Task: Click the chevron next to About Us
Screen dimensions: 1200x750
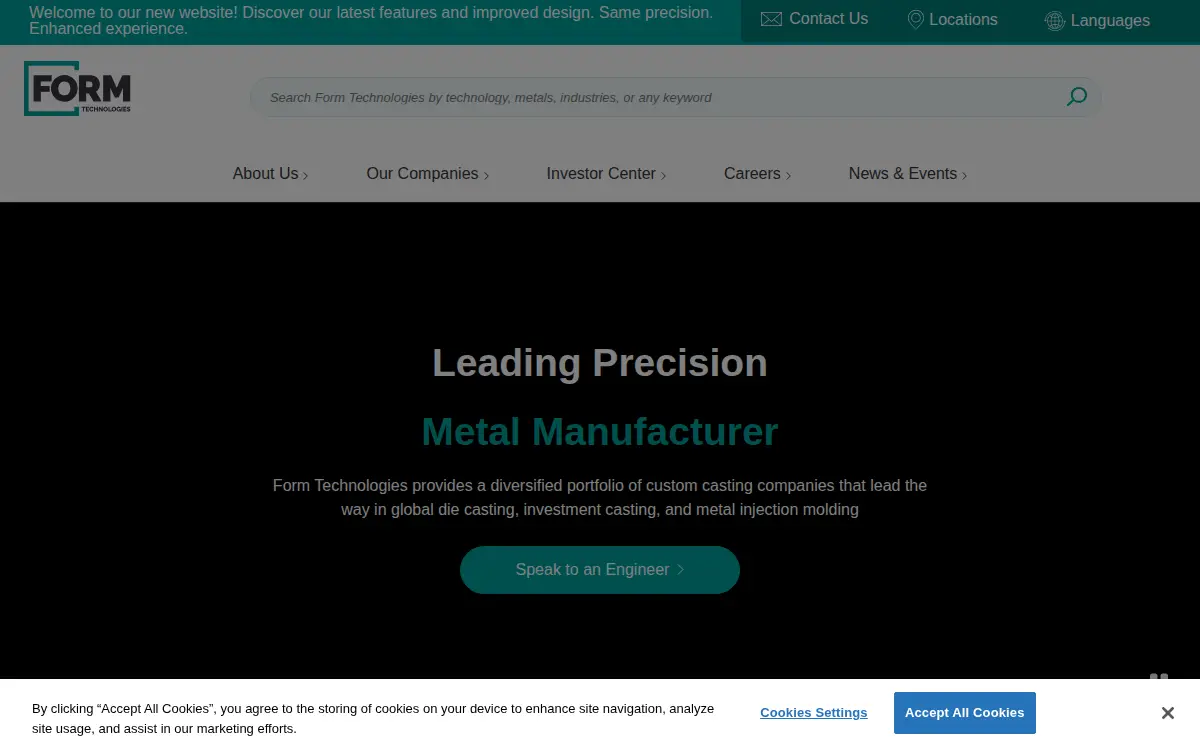Action: point(305,176)
